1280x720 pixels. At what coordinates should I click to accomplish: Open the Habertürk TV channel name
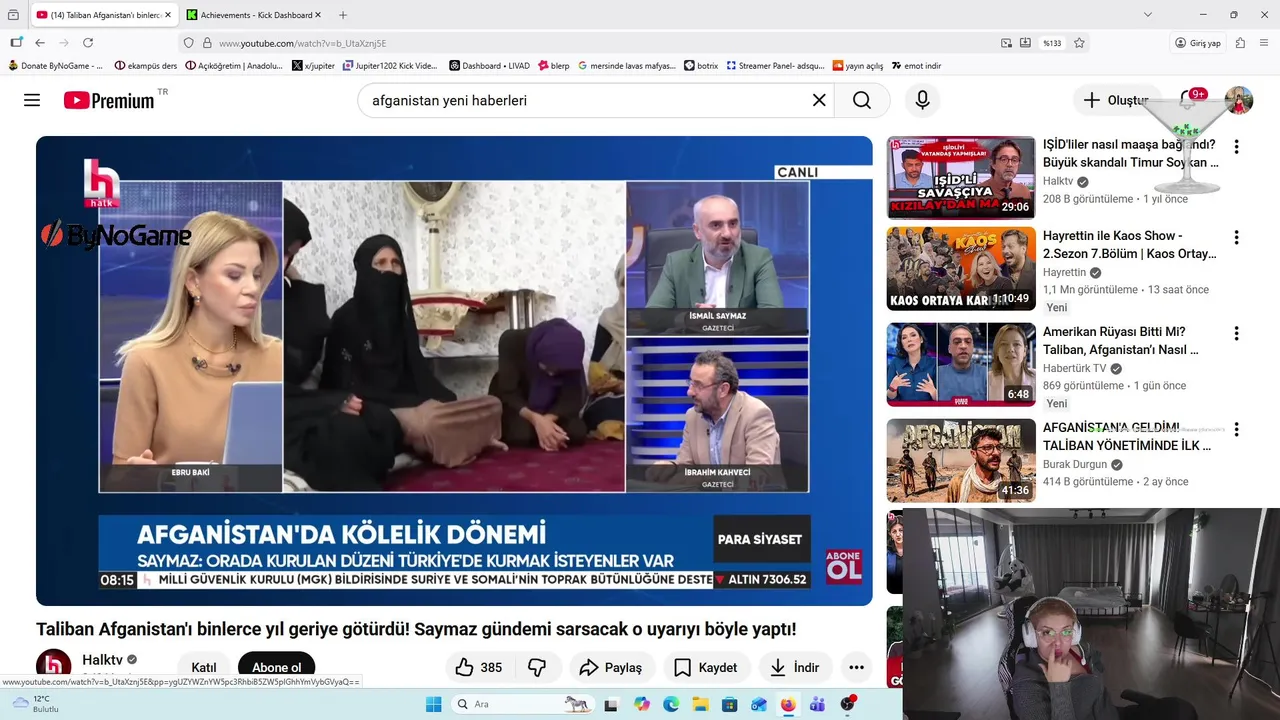click(1075, 368)
